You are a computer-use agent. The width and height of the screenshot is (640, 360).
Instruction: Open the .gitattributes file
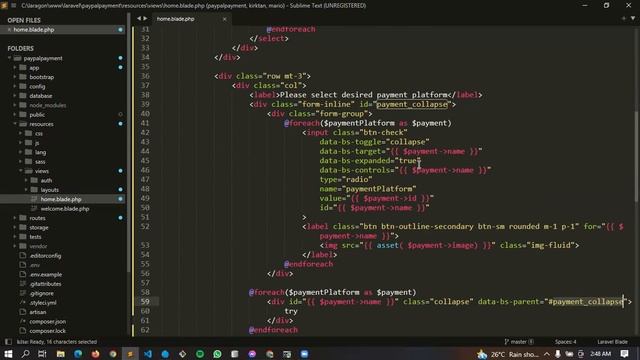coord(45,284)
